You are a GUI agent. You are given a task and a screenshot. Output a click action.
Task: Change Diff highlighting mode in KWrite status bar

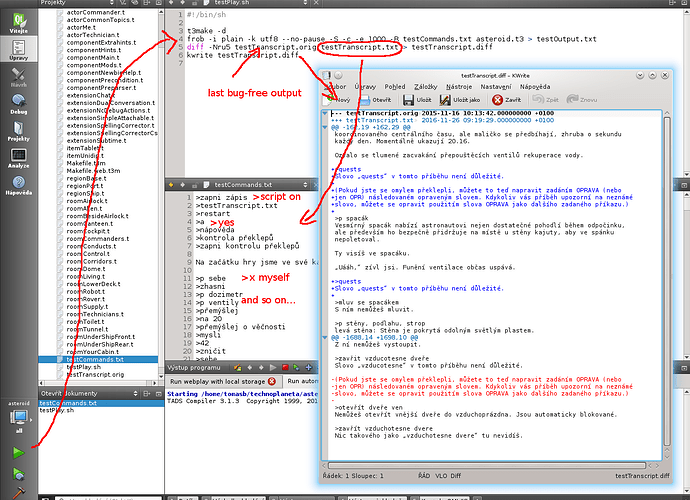456,476
